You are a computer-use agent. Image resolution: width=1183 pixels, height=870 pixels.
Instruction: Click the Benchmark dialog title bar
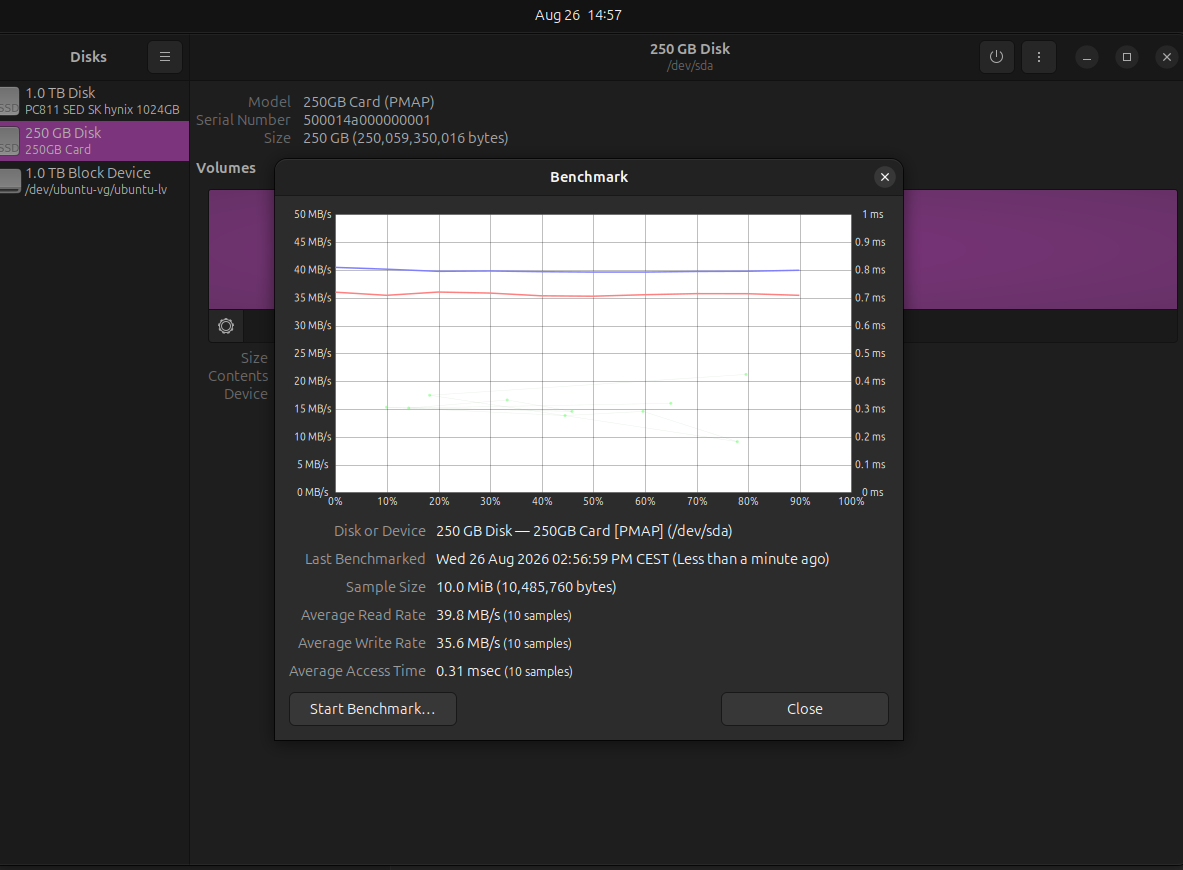[x=588, y=177]
